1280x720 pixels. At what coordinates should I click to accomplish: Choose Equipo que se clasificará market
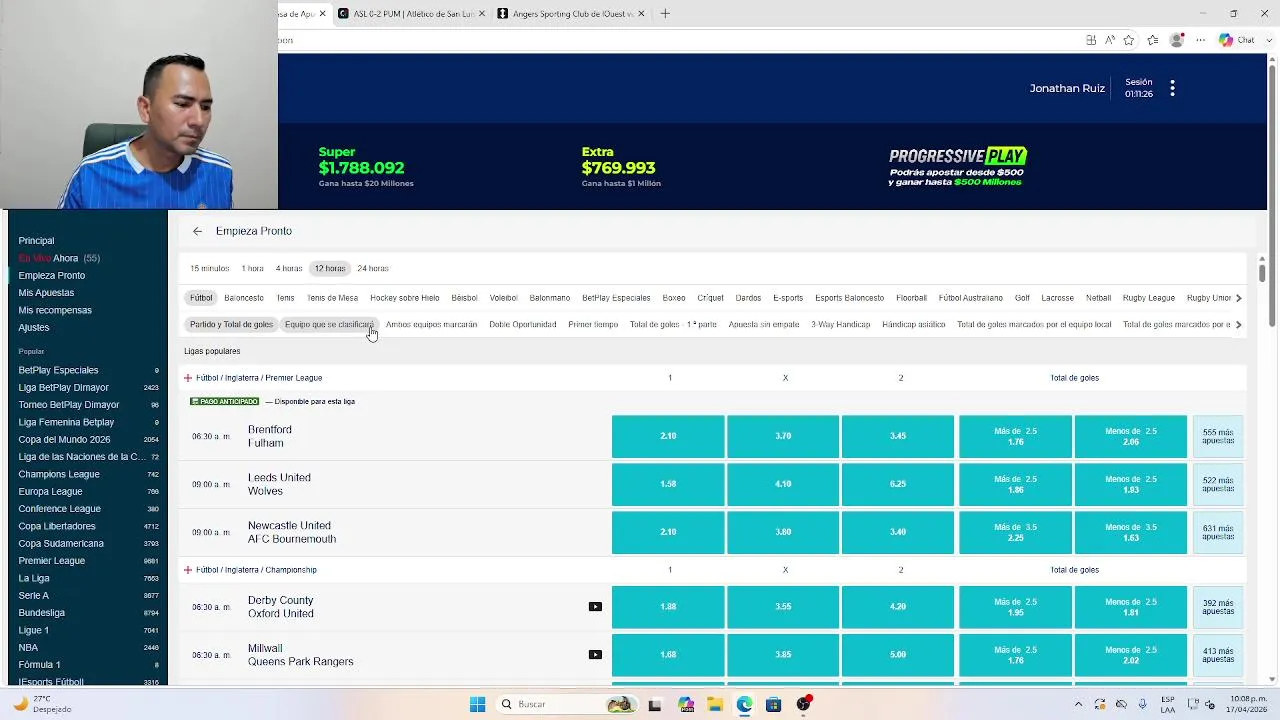pos(329,324)
